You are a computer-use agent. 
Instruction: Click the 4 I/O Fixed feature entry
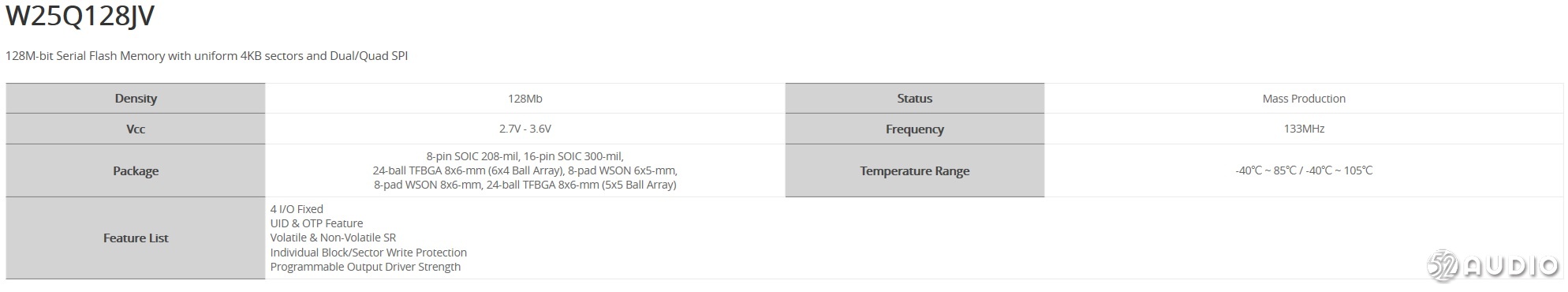coord(297,209)
